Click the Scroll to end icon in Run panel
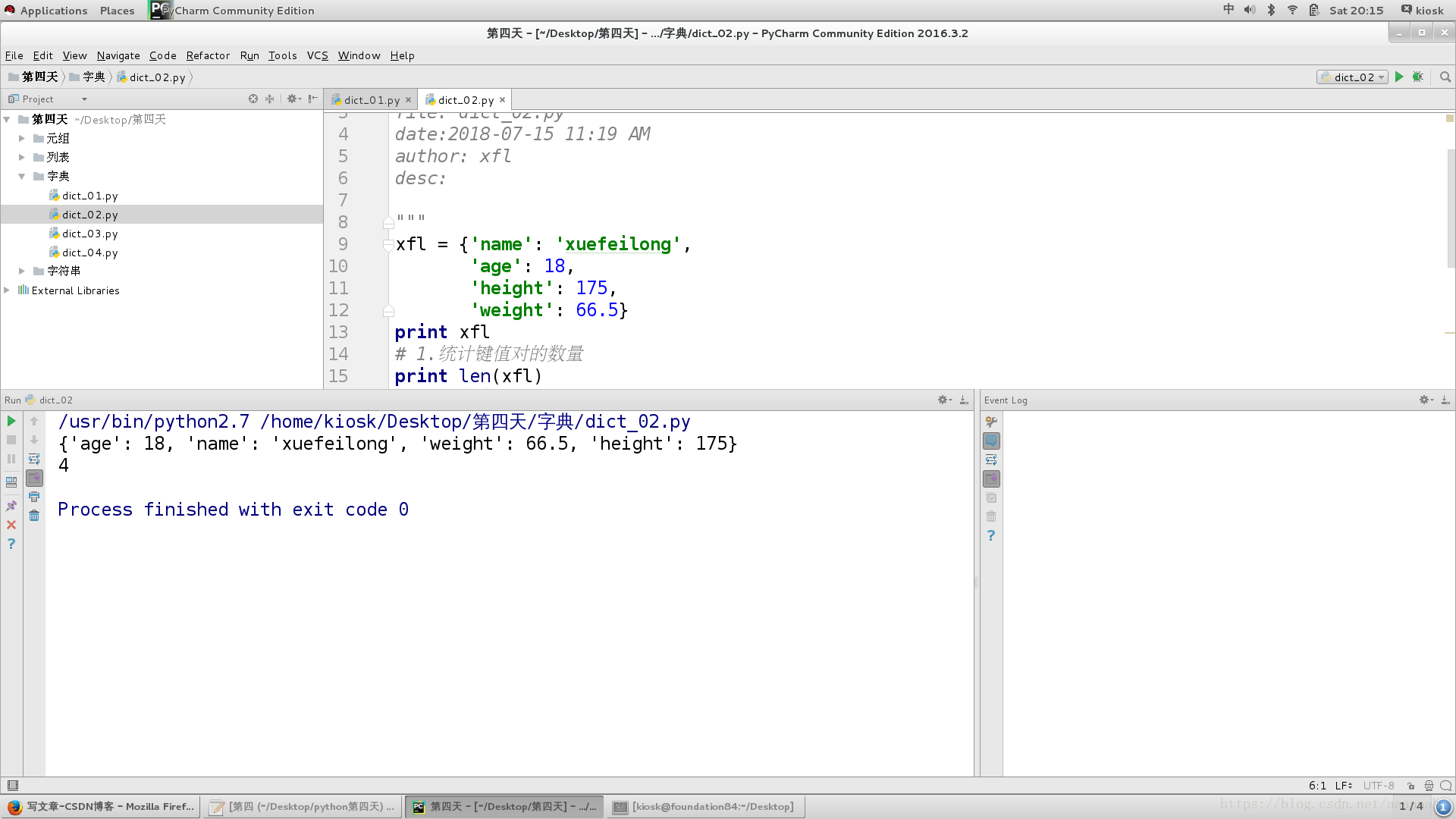Screen dimensions: 1456x819 tap(34, 478)
